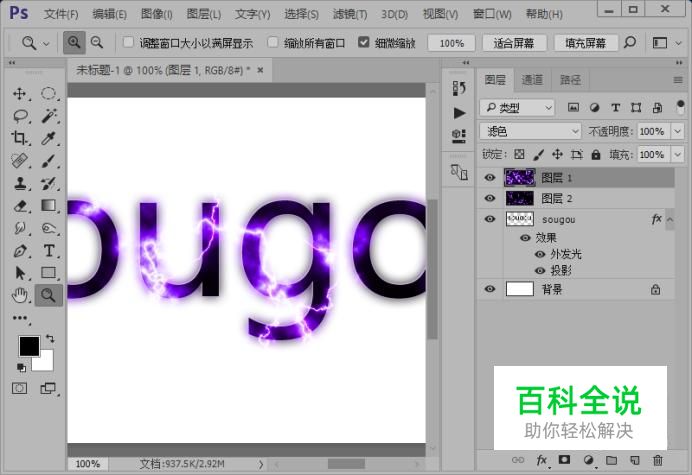Select the Horizontal Type tool

pyautogui.click(x=48, y=251)
